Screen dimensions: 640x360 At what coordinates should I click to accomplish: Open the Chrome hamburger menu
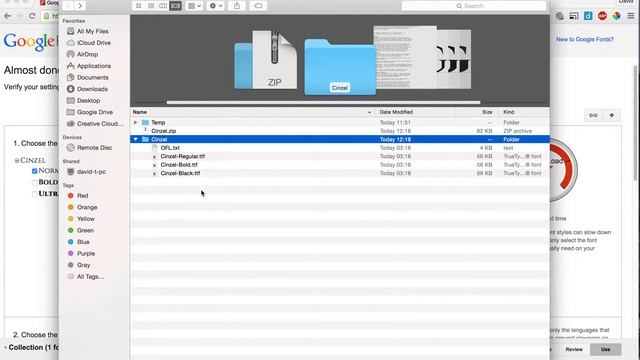(x=631, y=16)
